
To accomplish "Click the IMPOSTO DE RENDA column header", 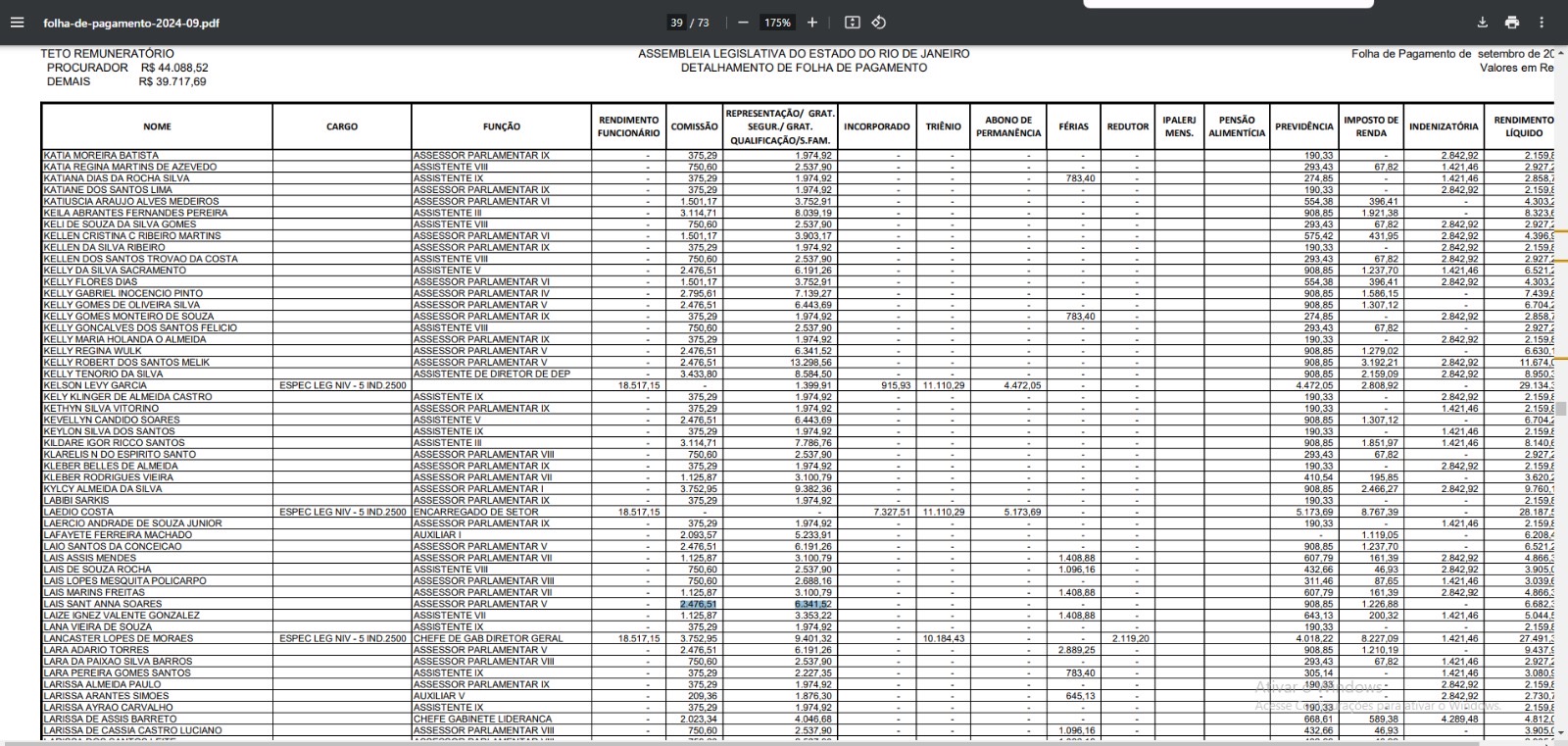I will point(1371,126).
